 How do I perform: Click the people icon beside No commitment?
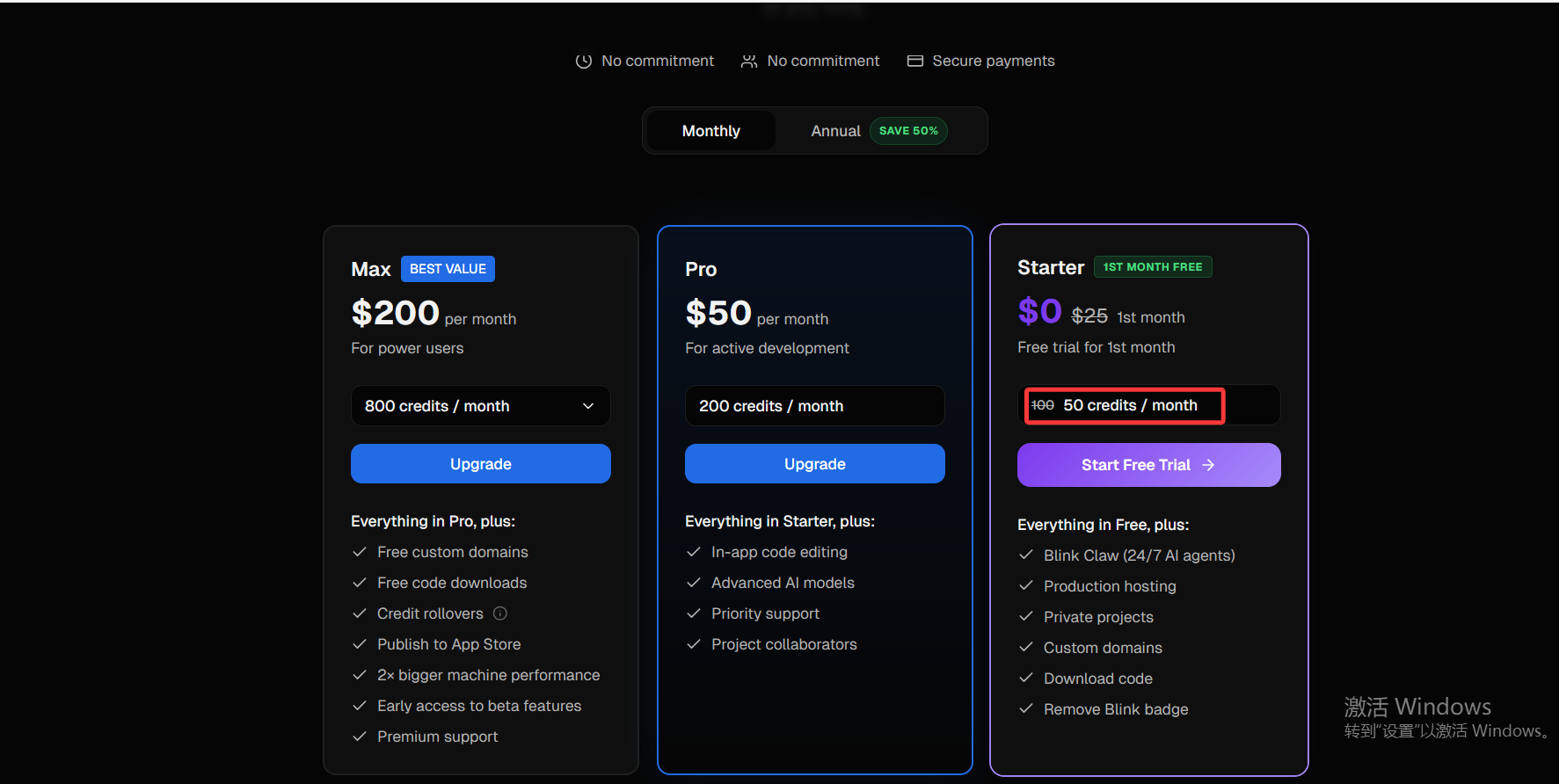748,61
